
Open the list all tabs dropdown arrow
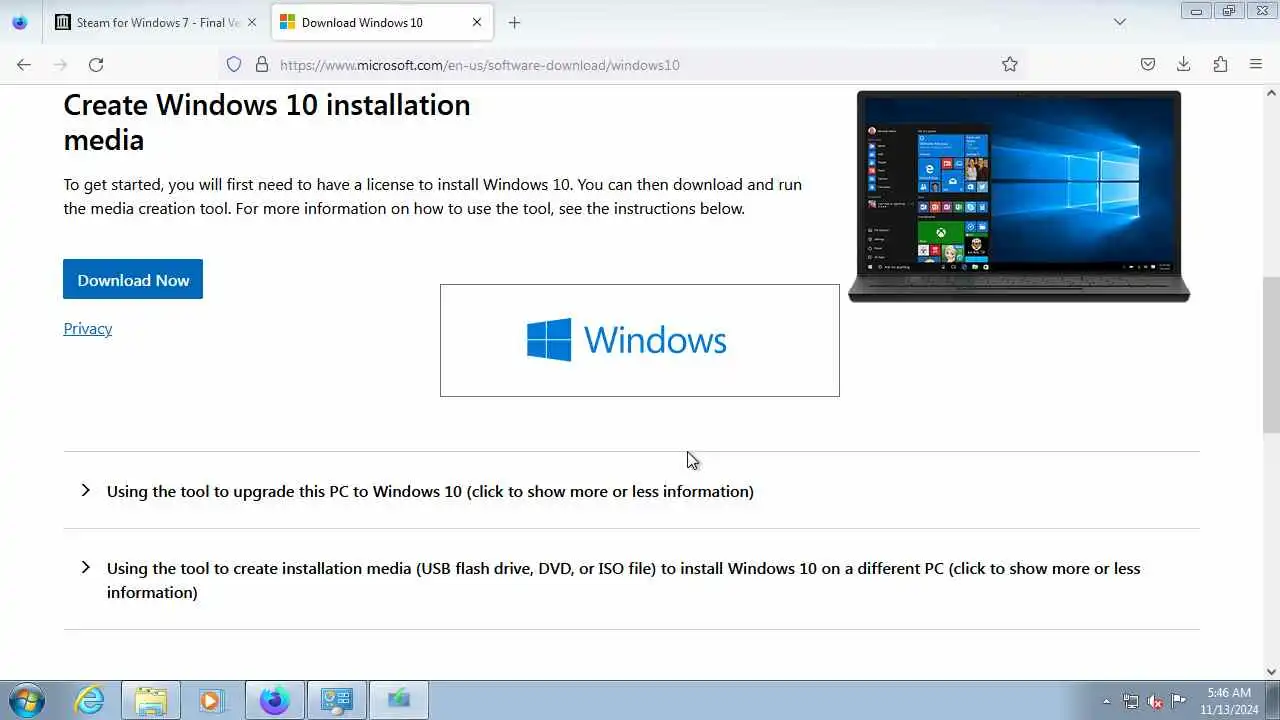point(1120,22)
